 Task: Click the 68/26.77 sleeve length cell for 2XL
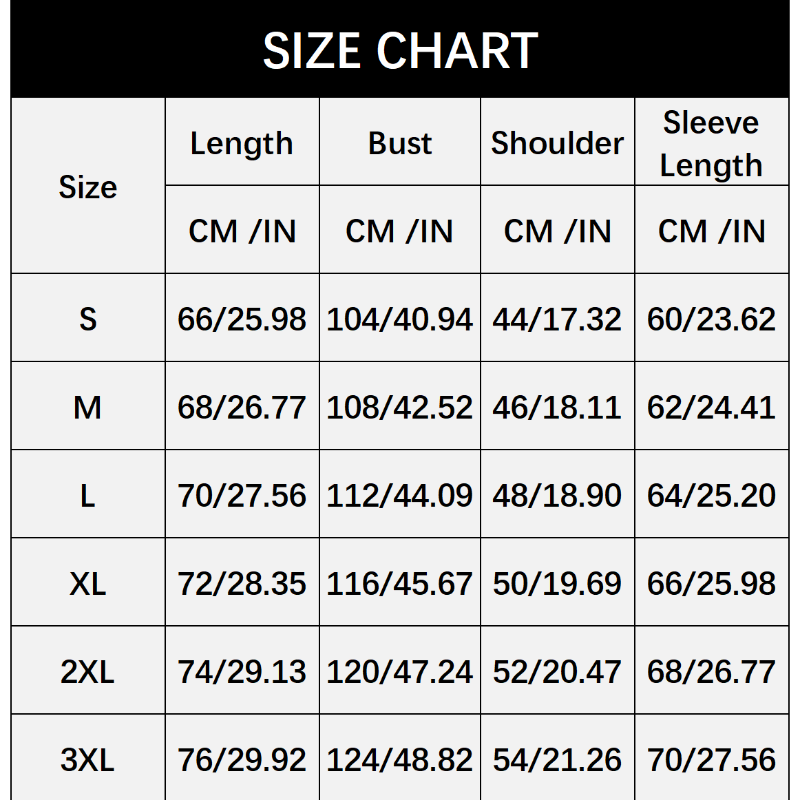(711, 671)
